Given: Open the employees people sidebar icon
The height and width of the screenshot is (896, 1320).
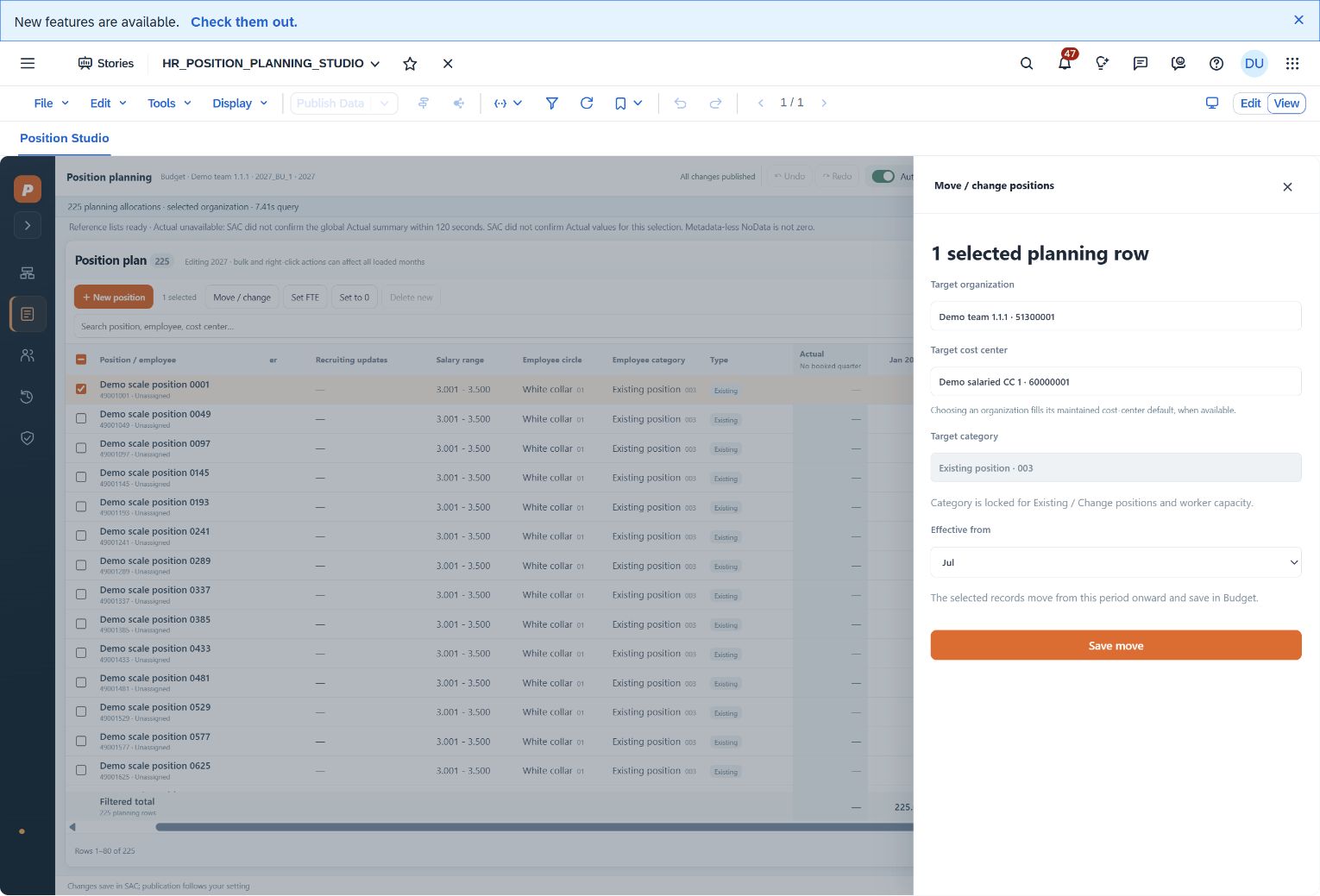Looking at the screenshot, I should [28, 355].
